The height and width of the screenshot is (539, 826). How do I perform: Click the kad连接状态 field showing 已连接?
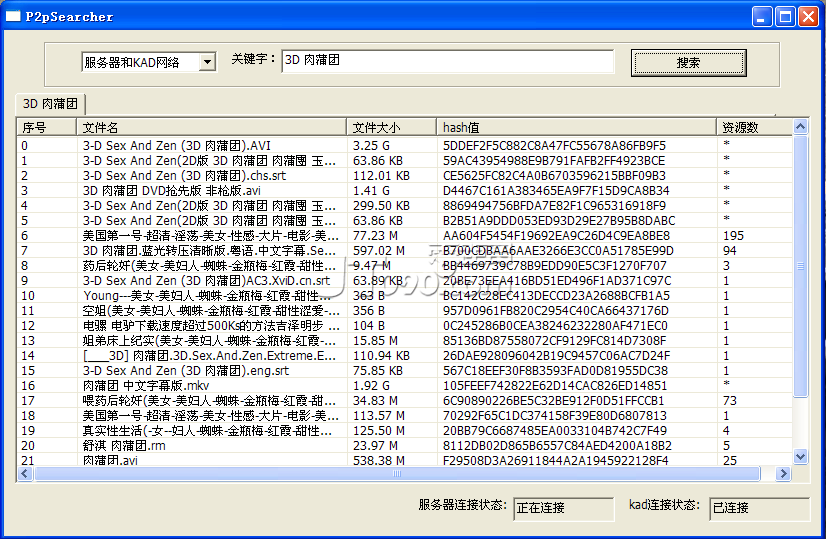tap(759, 508)
